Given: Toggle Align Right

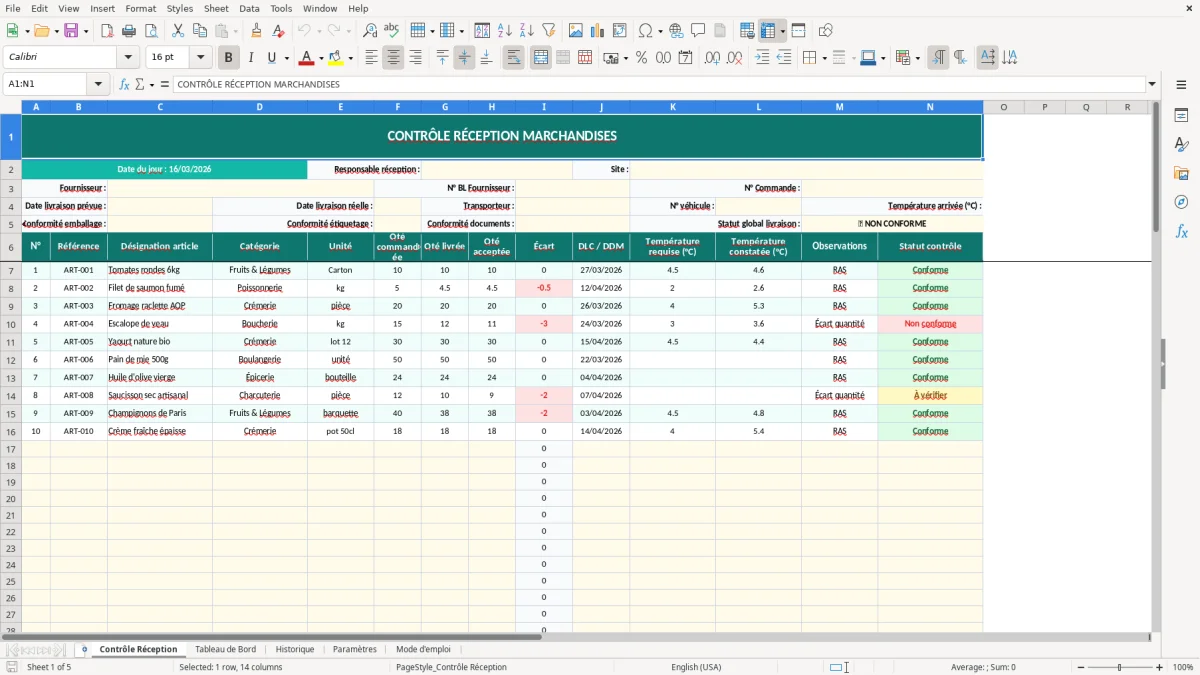Looking at the screenshot, I should [416, 58].
